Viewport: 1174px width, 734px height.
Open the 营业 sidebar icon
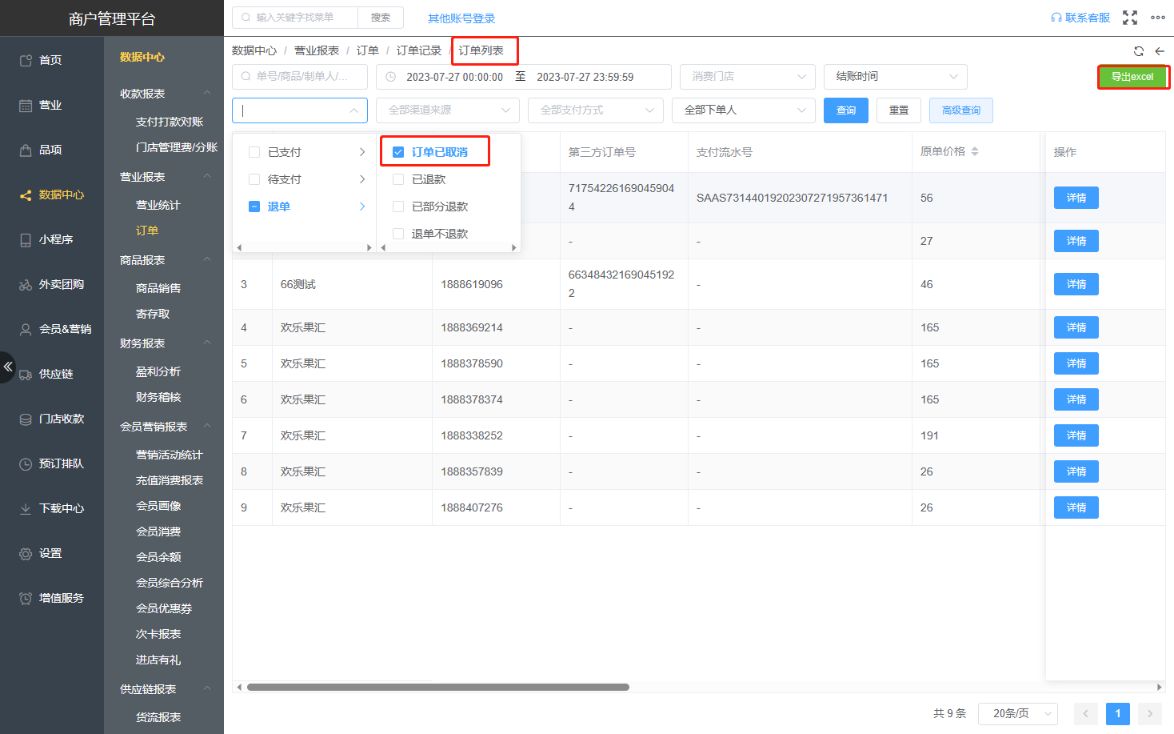[25, 105]
